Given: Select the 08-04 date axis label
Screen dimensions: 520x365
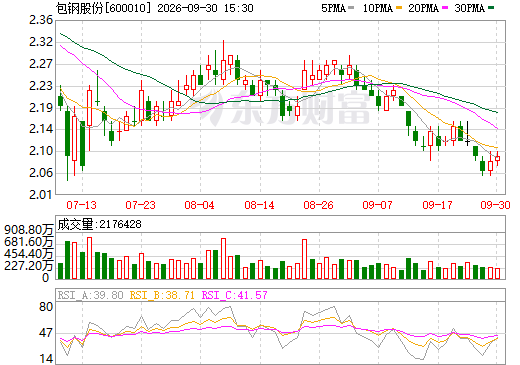Looking at the screenshot, I should tap(200, 205).
